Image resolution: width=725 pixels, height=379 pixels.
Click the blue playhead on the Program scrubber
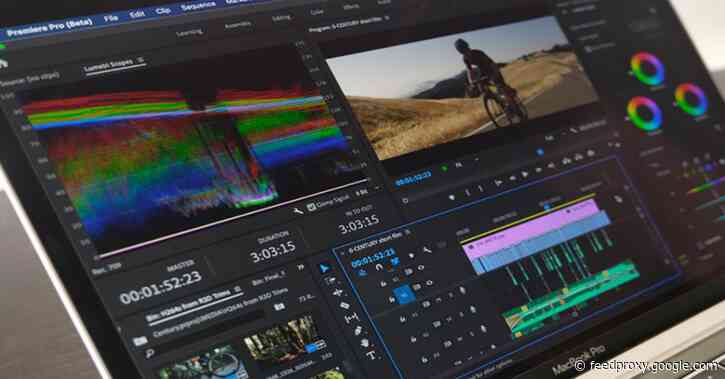pyautogui.click(x=540, y=152)
